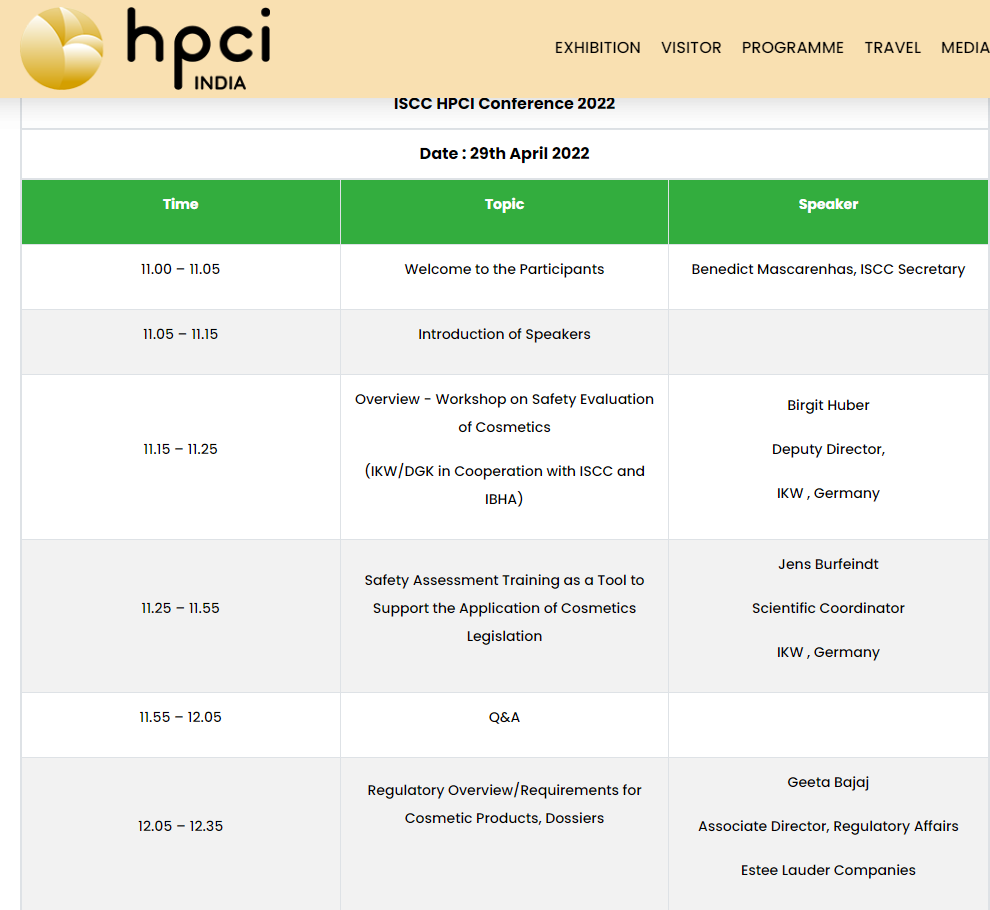The width and height of the screenshot is (990, 910).
Task: Select the 'Estee Lauder Companies' text
Action: (x=828, y=870)
